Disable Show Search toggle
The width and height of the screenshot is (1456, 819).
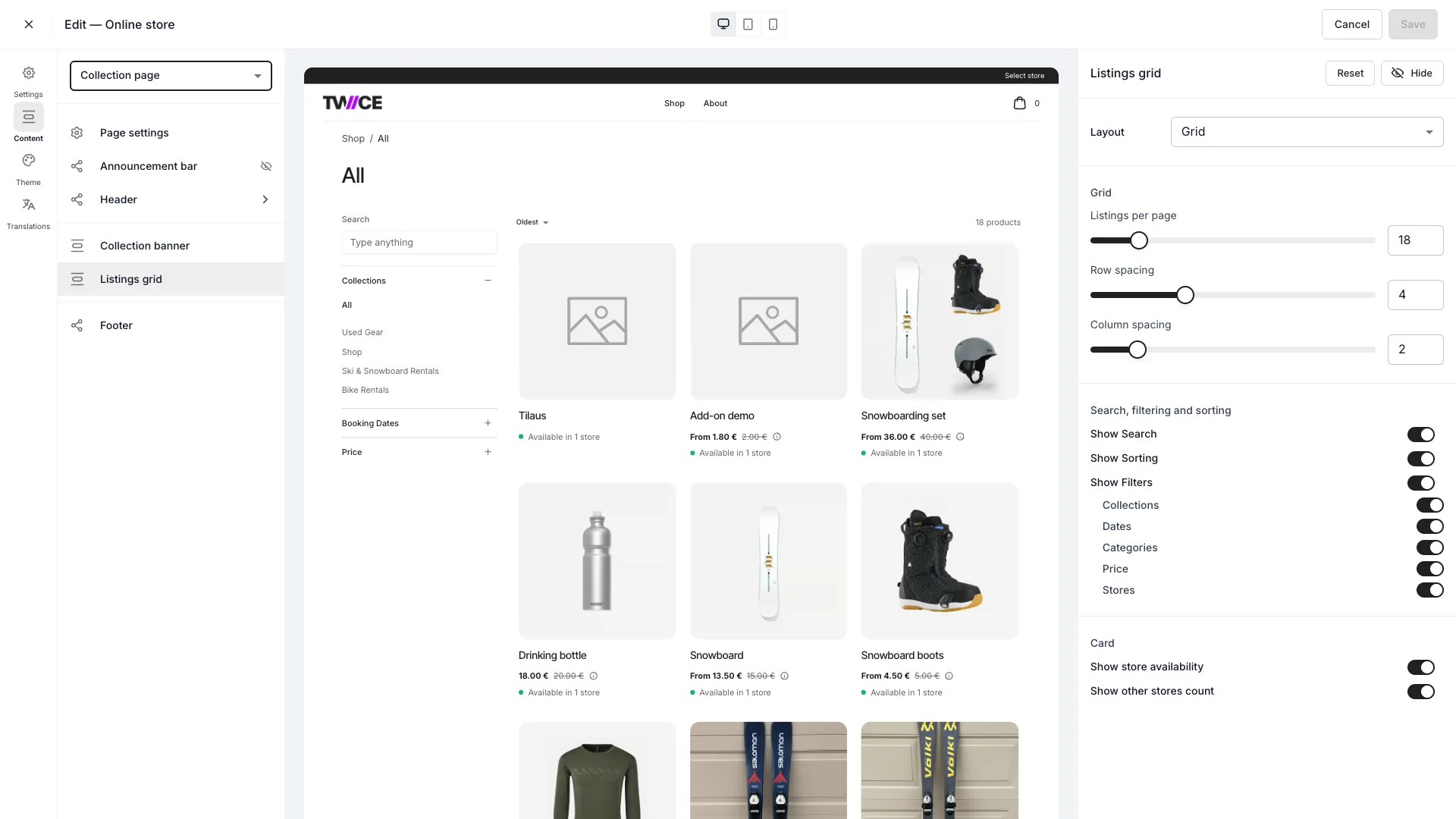point(1421,435)
